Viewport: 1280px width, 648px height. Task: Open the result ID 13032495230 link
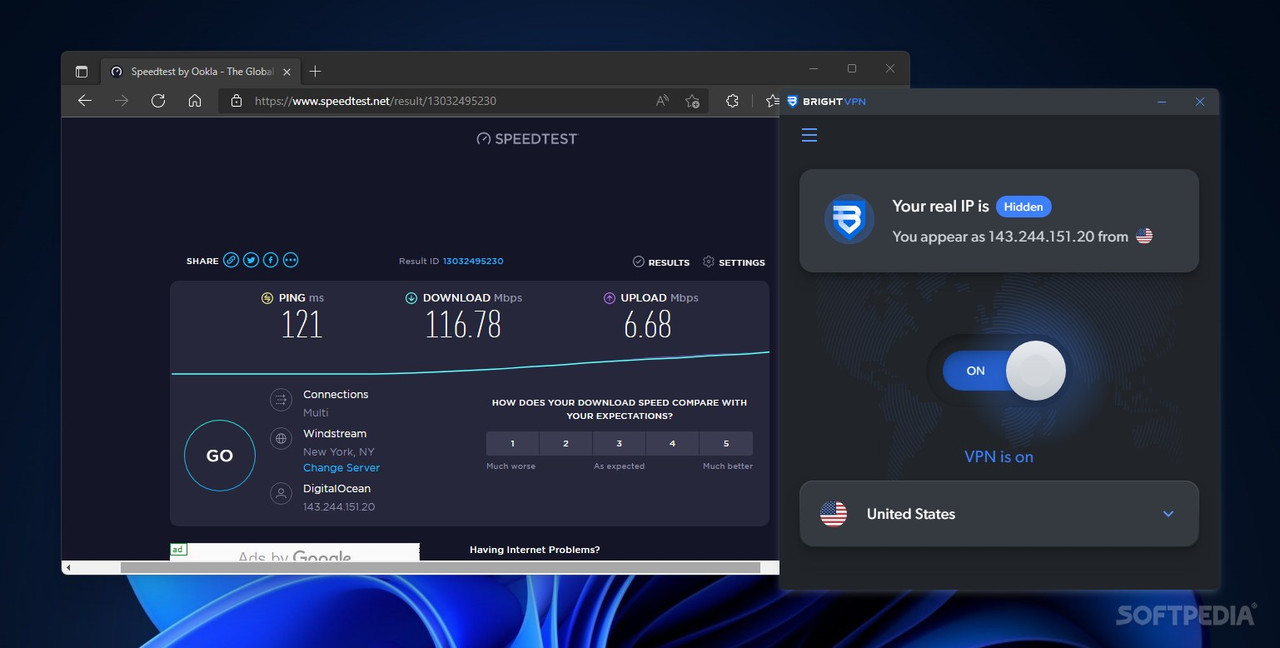[473, 261]
